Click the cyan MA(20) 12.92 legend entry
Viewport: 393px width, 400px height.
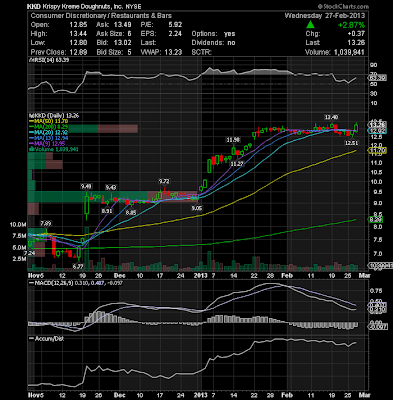pyautogui.click(x=49, y=132)
